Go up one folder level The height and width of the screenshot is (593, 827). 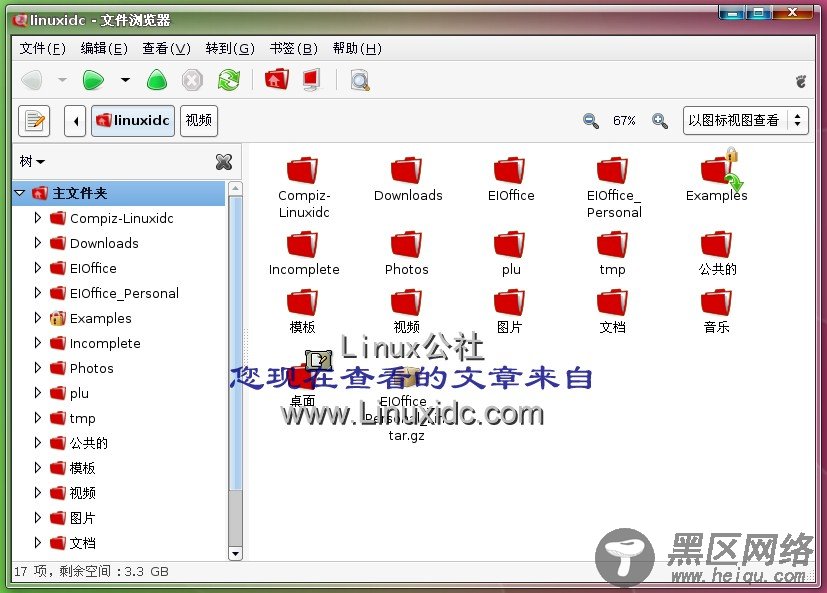157,80
